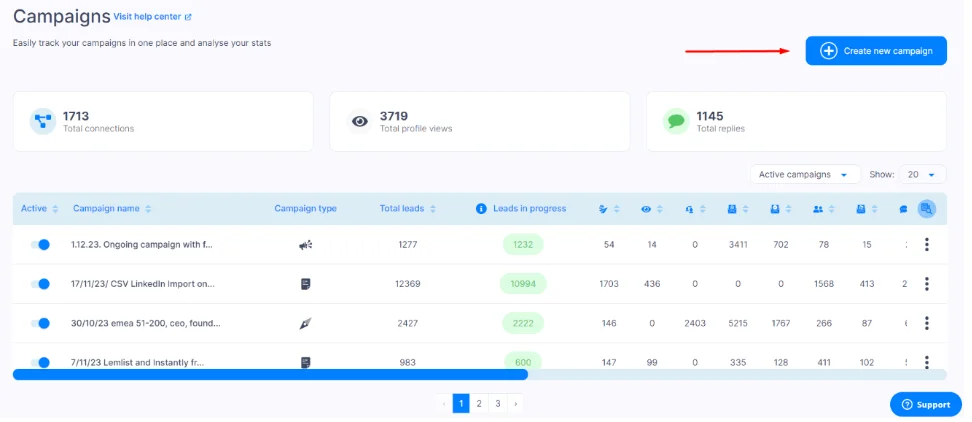Click the Total replies chat bubble icon
Image resolution: width=972 pixels, height=422 pixels.
(676, 121)
